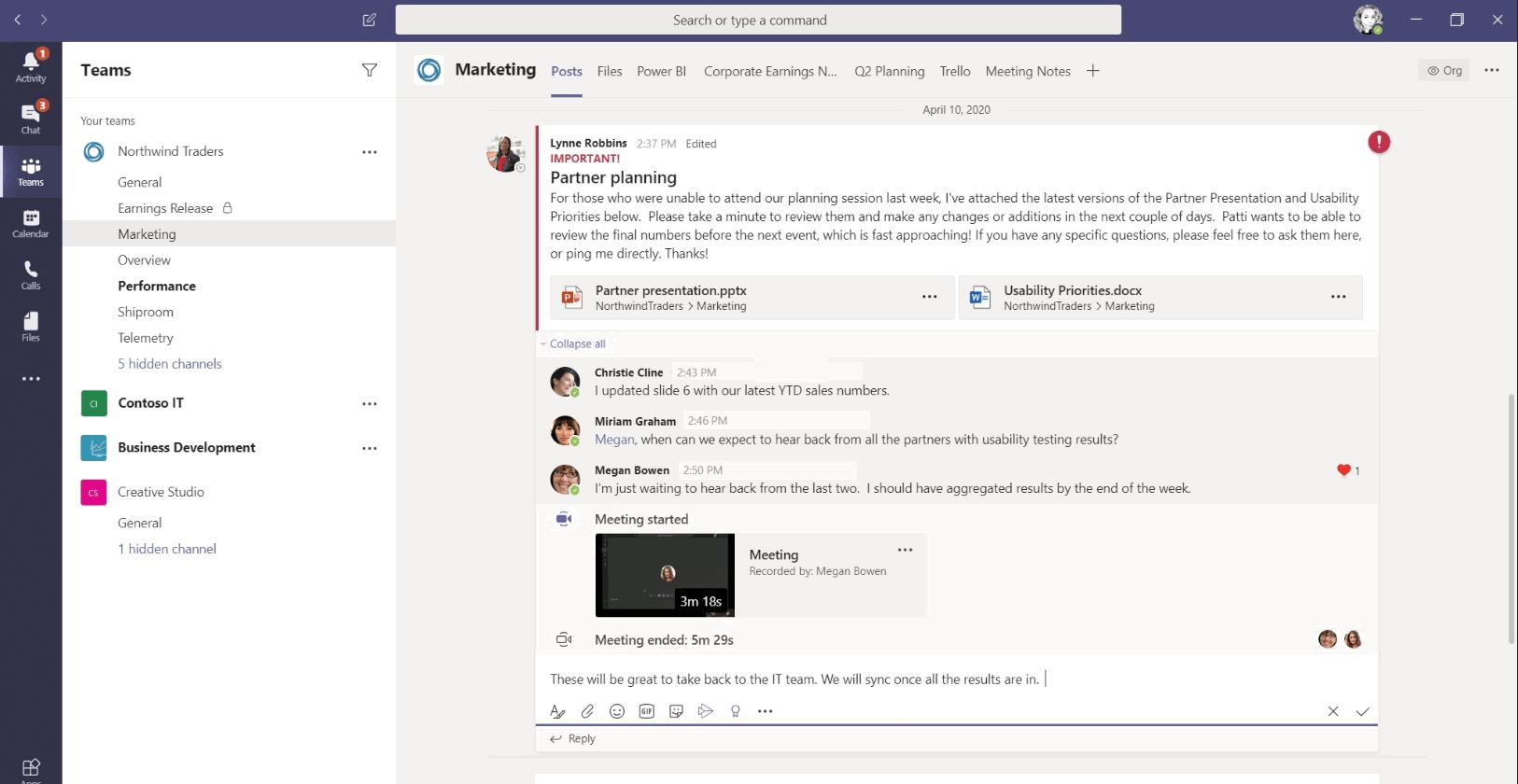
Task: Open the sticker picker
Action: (677, 711)
